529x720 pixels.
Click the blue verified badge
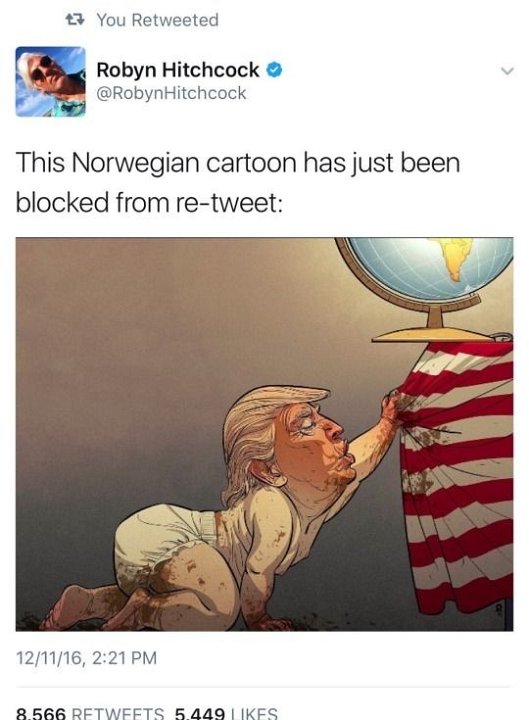pyautogui.click(x=274, y=70)
